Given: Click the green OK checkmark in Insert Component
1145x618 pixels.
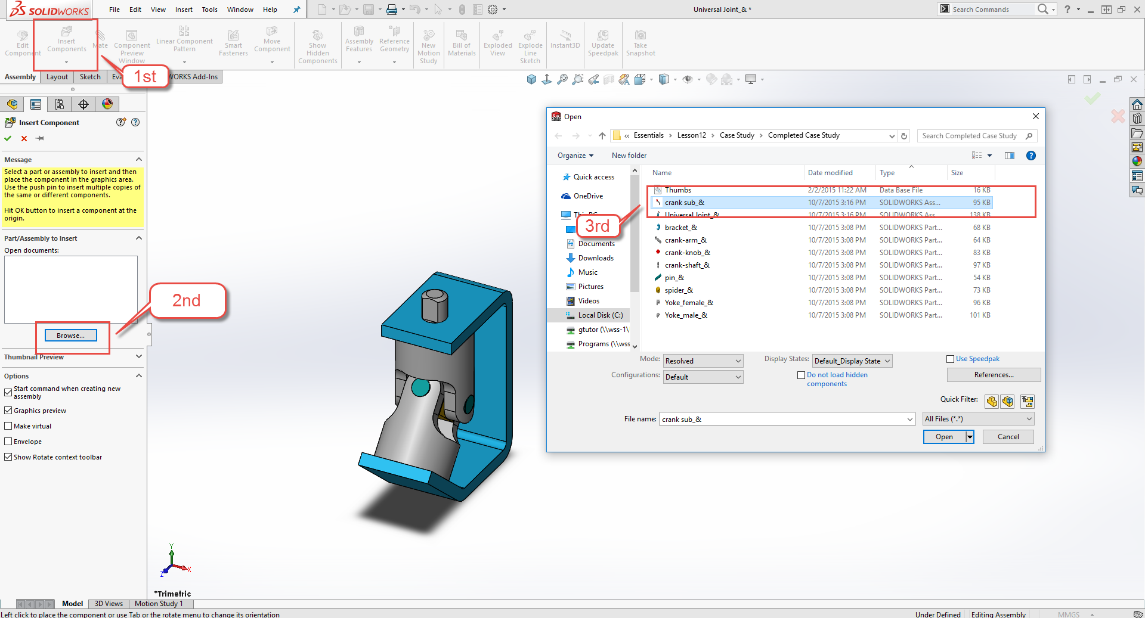Looking at the screenshot, I should coord(8,138).
